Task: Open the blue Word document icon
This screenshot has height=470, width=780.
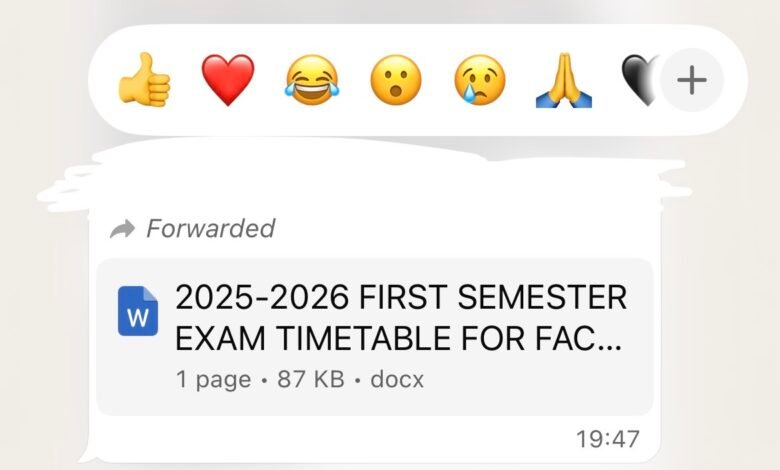Action: 138,310
